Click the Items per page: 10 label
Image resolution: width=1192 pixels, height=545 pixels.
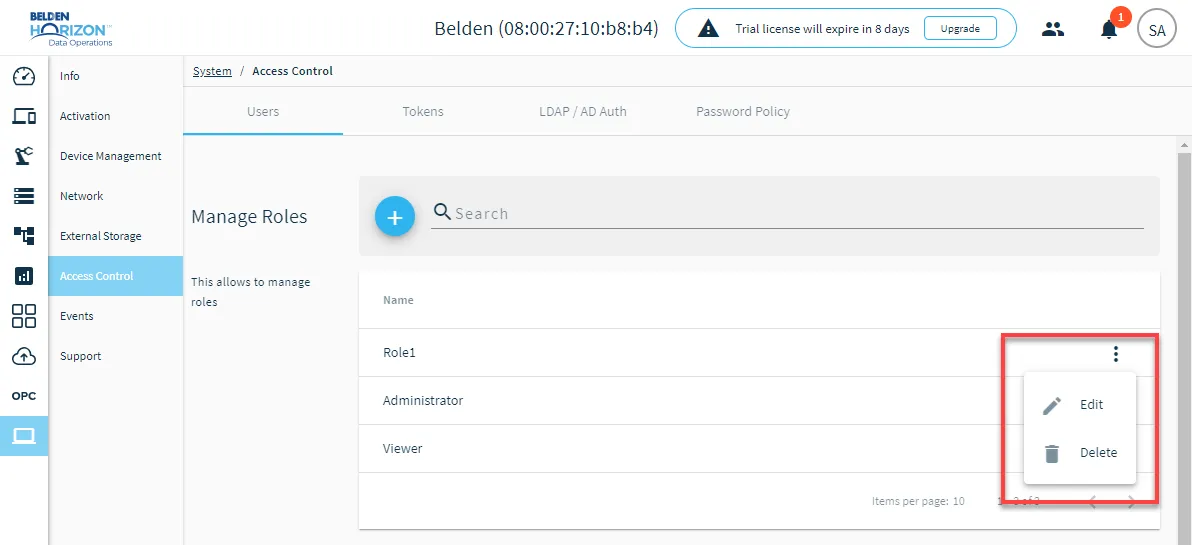[918, 502]
